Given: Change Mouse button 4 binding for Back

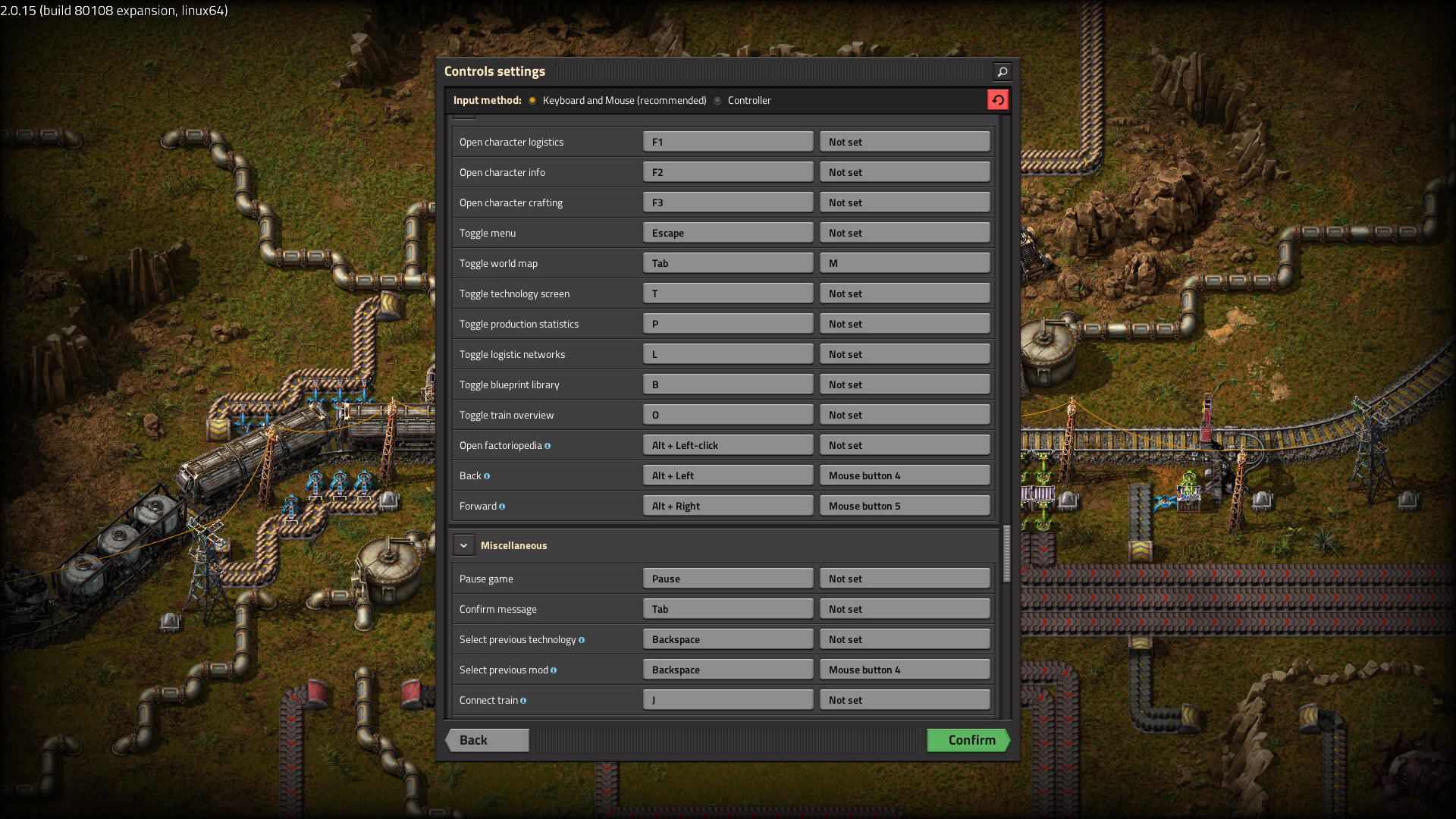Looking at the screenshot, I should [905, 475].
